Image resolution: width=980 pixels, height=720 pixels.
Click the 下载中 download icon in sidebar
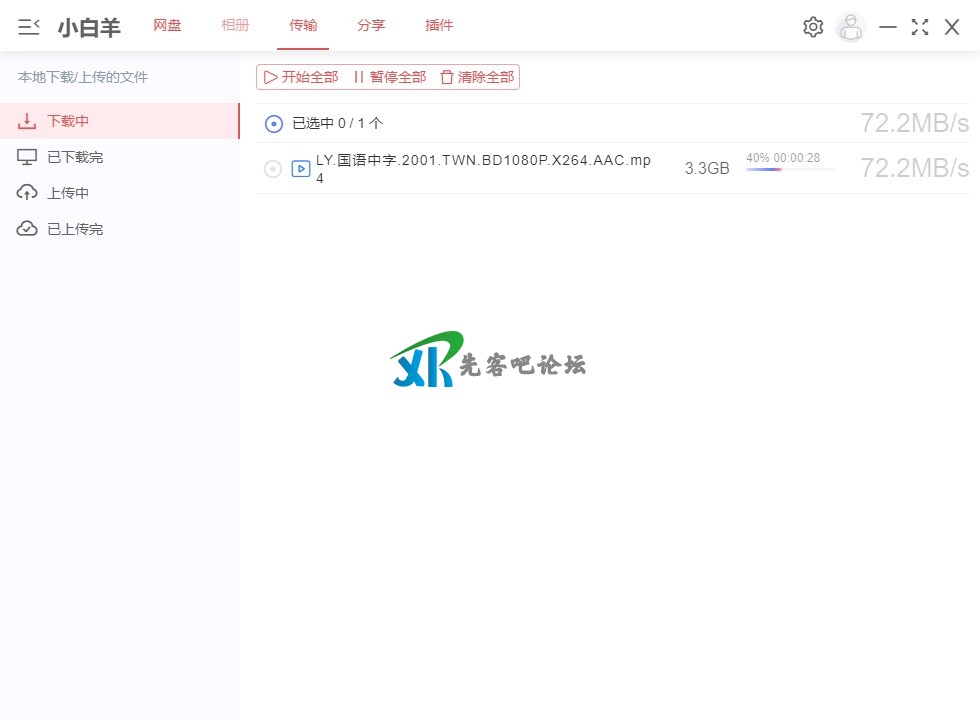[x=28, y=121]
